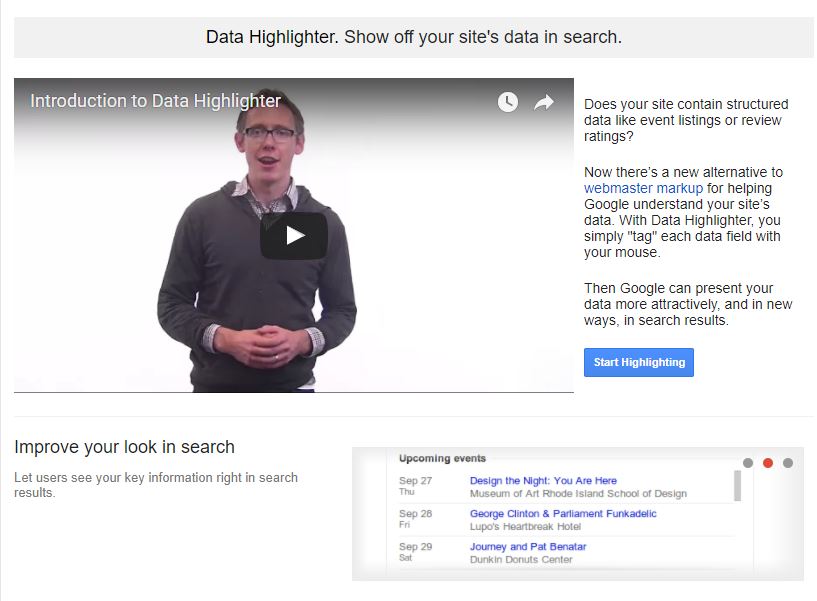Click the Share arrow icon on video
The height and width of the screenshot is (601, 817).
tap(543, 102)
